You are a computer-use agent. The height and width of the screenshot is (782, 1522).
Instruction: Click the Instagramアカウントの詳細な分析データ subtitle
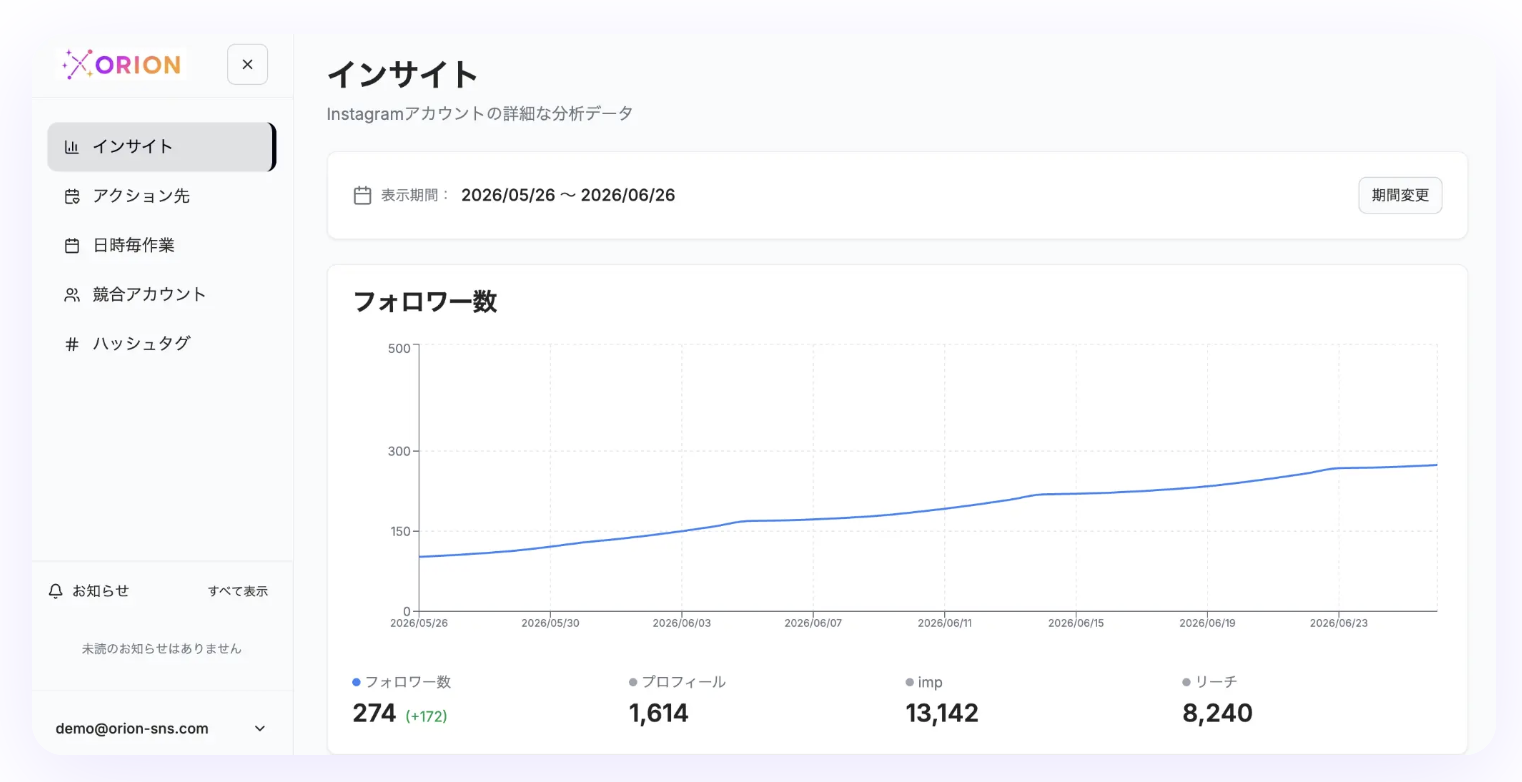coord(480,114)
